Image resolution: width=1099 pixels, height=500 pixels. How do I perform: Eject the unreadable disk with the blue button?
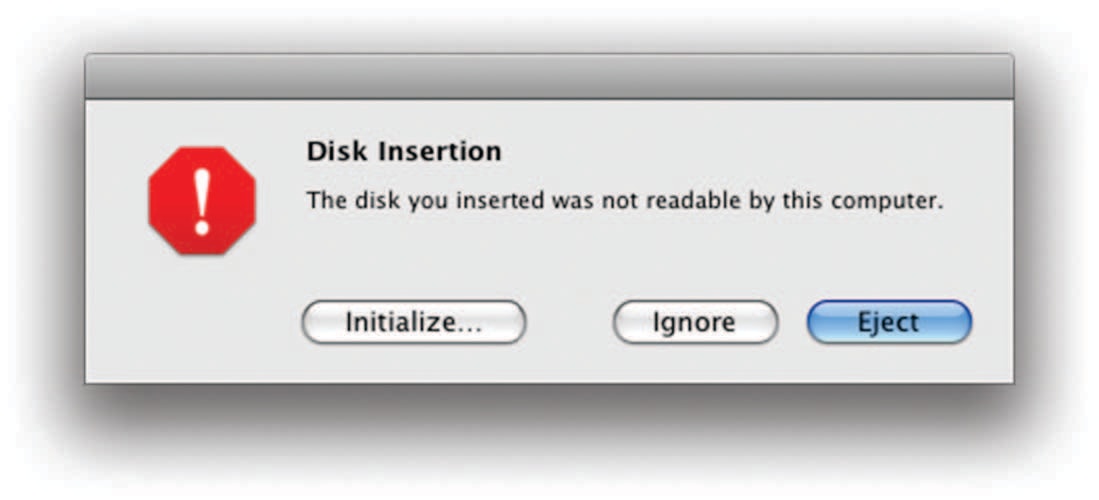click(888, 323)
